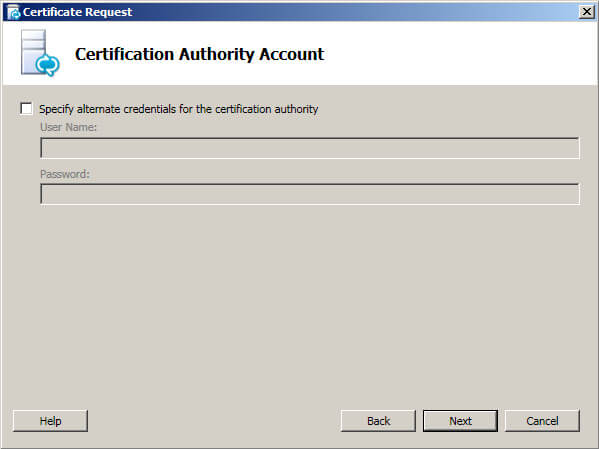Close the Certificate Request dialog

[587, 12]
